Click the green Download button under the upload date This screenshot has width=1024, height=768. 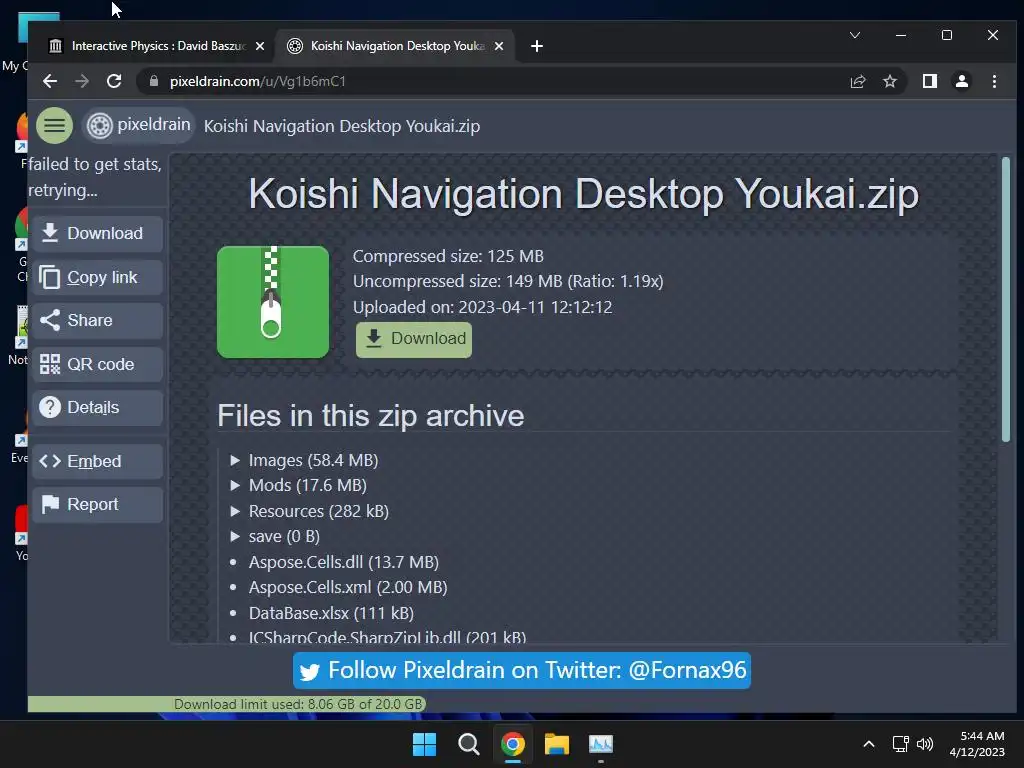pyautogui.click(x=413, y=339)
